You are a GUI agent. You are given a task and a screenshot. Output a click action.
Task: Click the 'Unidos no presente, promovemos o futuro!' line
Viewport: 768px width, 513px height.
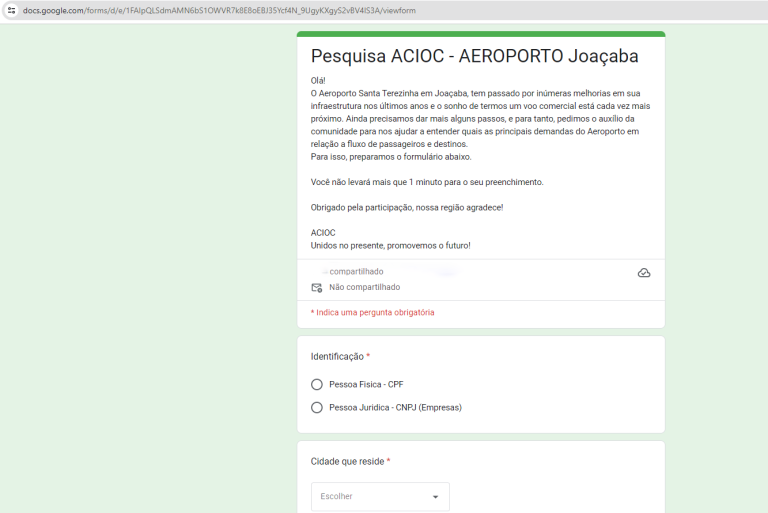pyautogui.click(x=390, y=245)
